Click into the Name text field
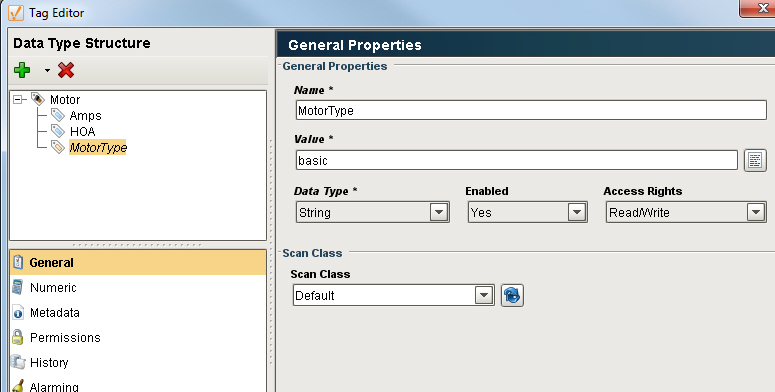Image resolution: width=775 pixels, height=392 pixels. coord(531,110)
